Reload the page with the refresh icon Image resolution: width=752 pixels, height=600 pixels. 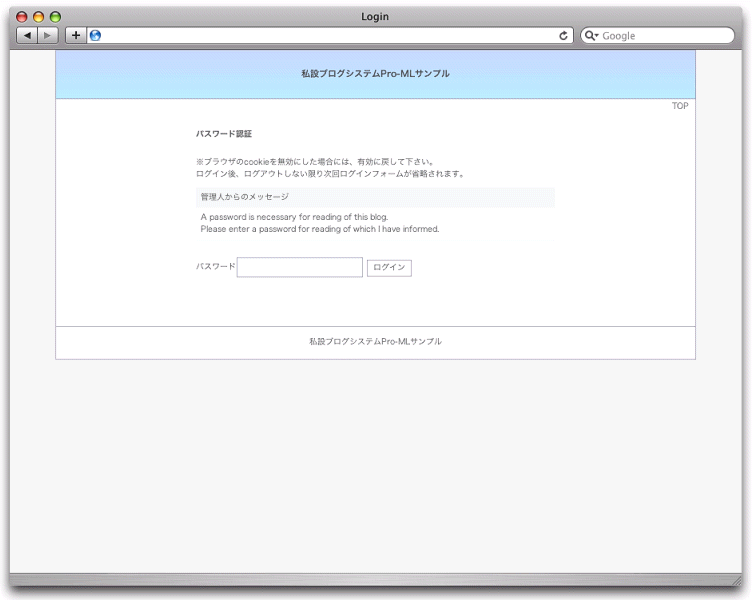[563, 35]
